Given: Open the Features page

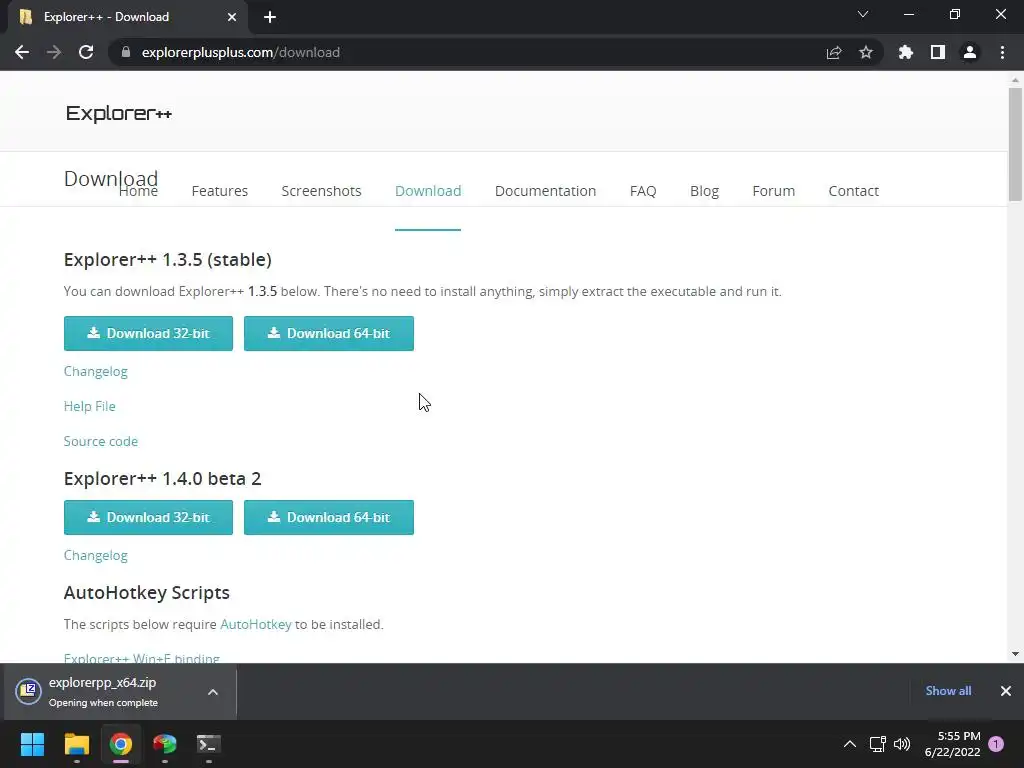Looking at the screenshot, I should (219, 191).
